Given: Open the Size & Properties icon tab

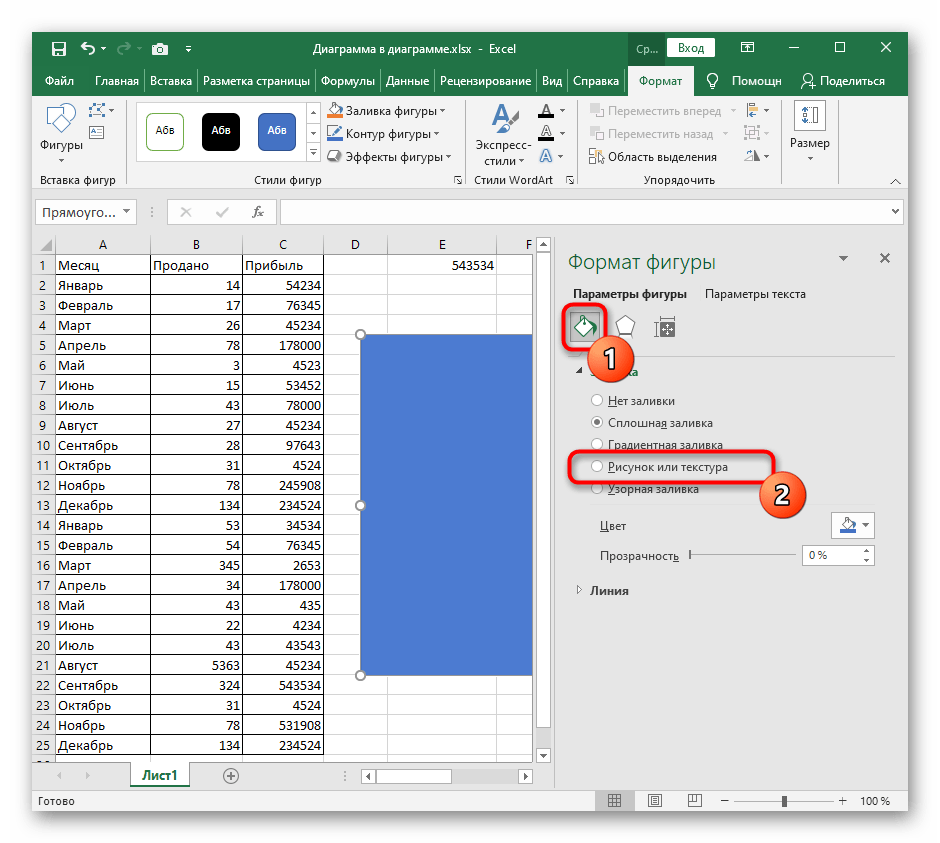Looking at the screenshot, I should [664, 327].
